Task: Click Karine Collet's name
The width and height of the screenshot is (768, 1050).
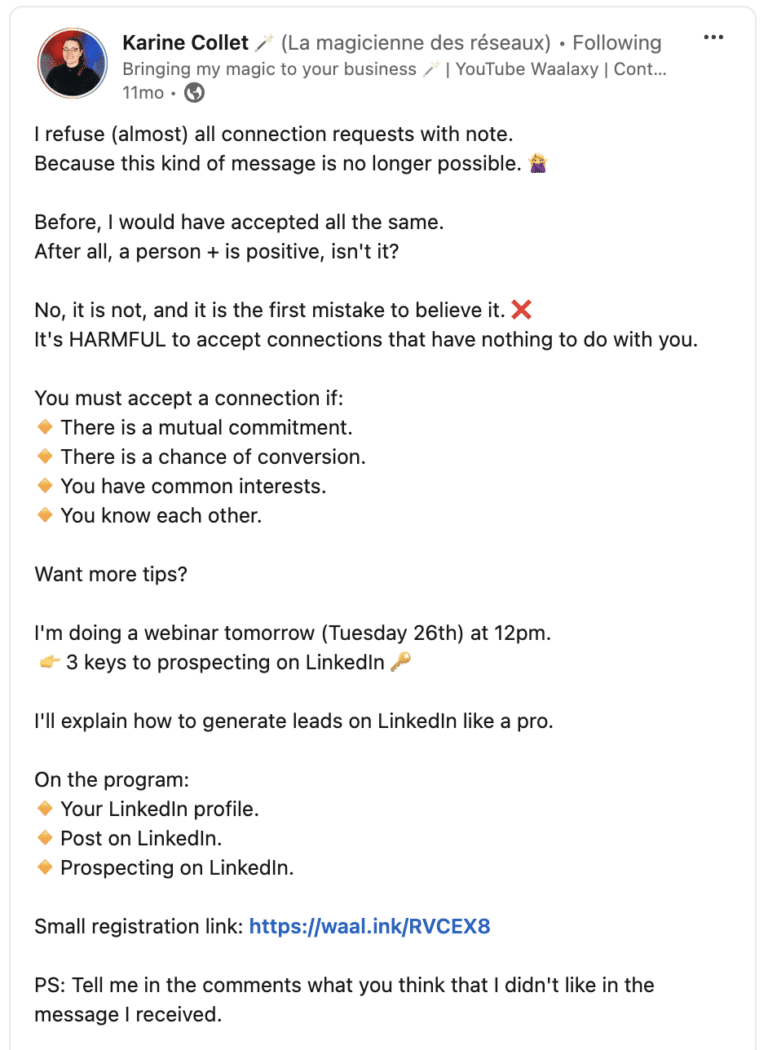Action: (x=185, y=42)
